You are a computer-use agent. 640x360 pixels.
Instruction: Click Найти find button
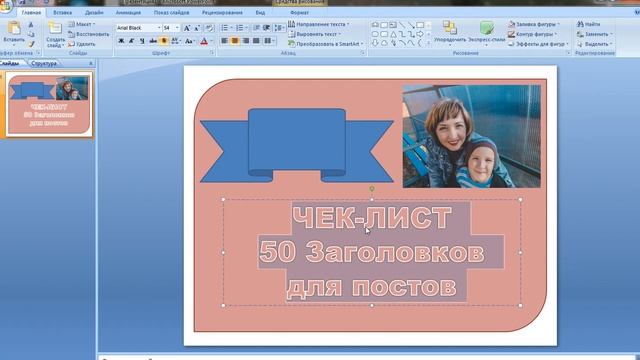(588, 24)
